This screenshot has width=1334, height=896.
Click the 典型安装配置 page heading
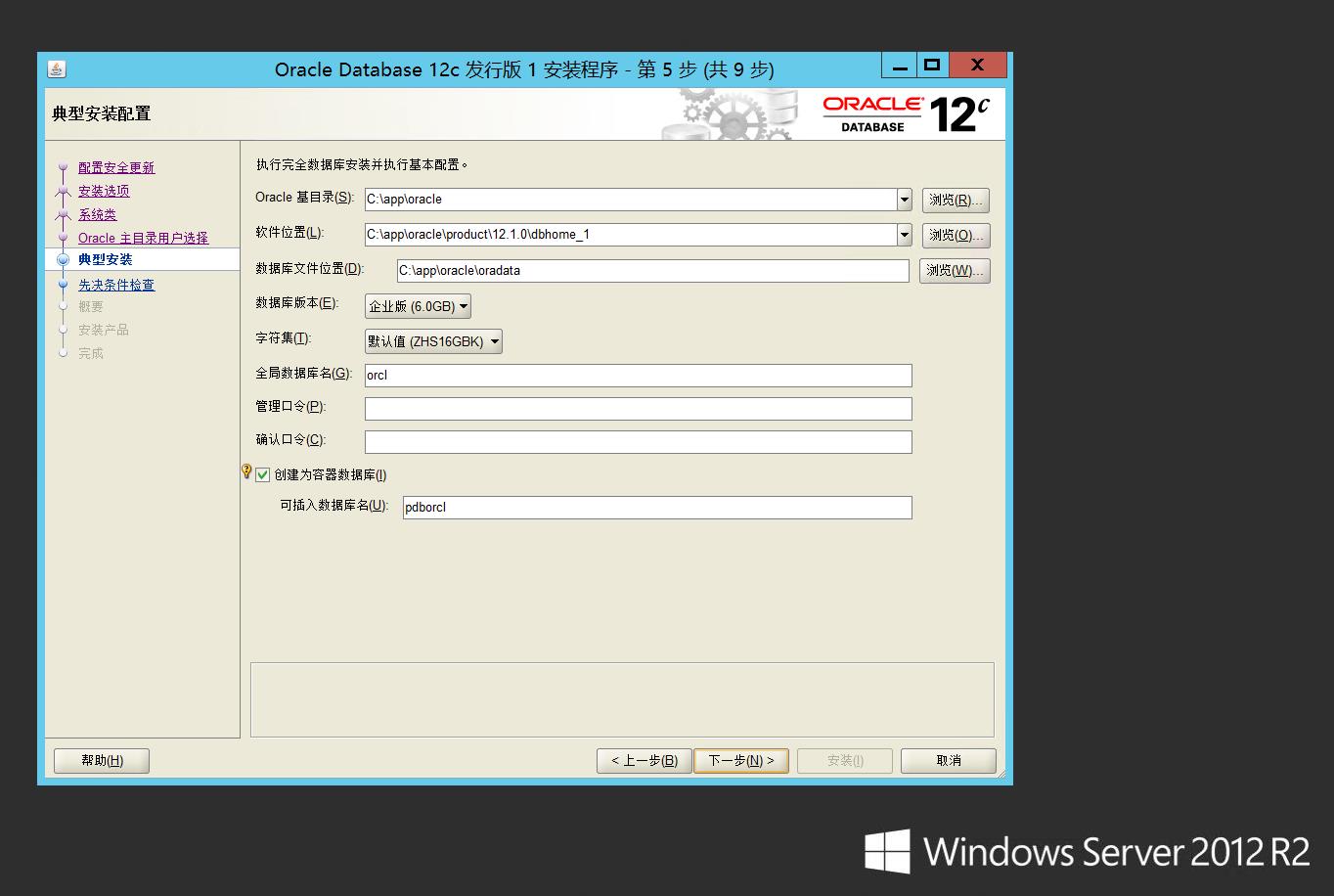(102, 113)
